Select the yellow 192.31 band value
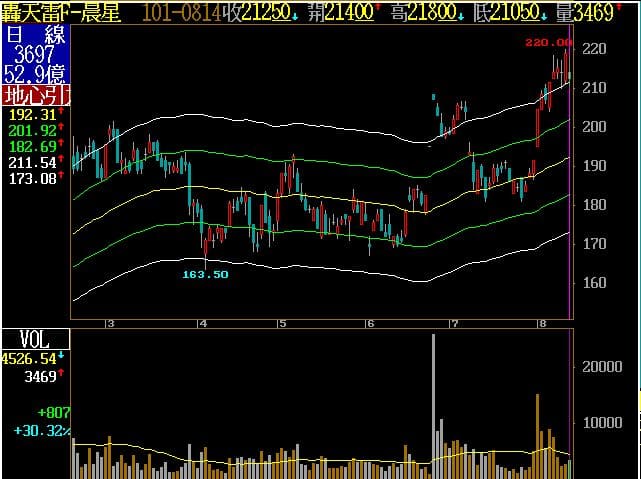 (x=32, y=115)
